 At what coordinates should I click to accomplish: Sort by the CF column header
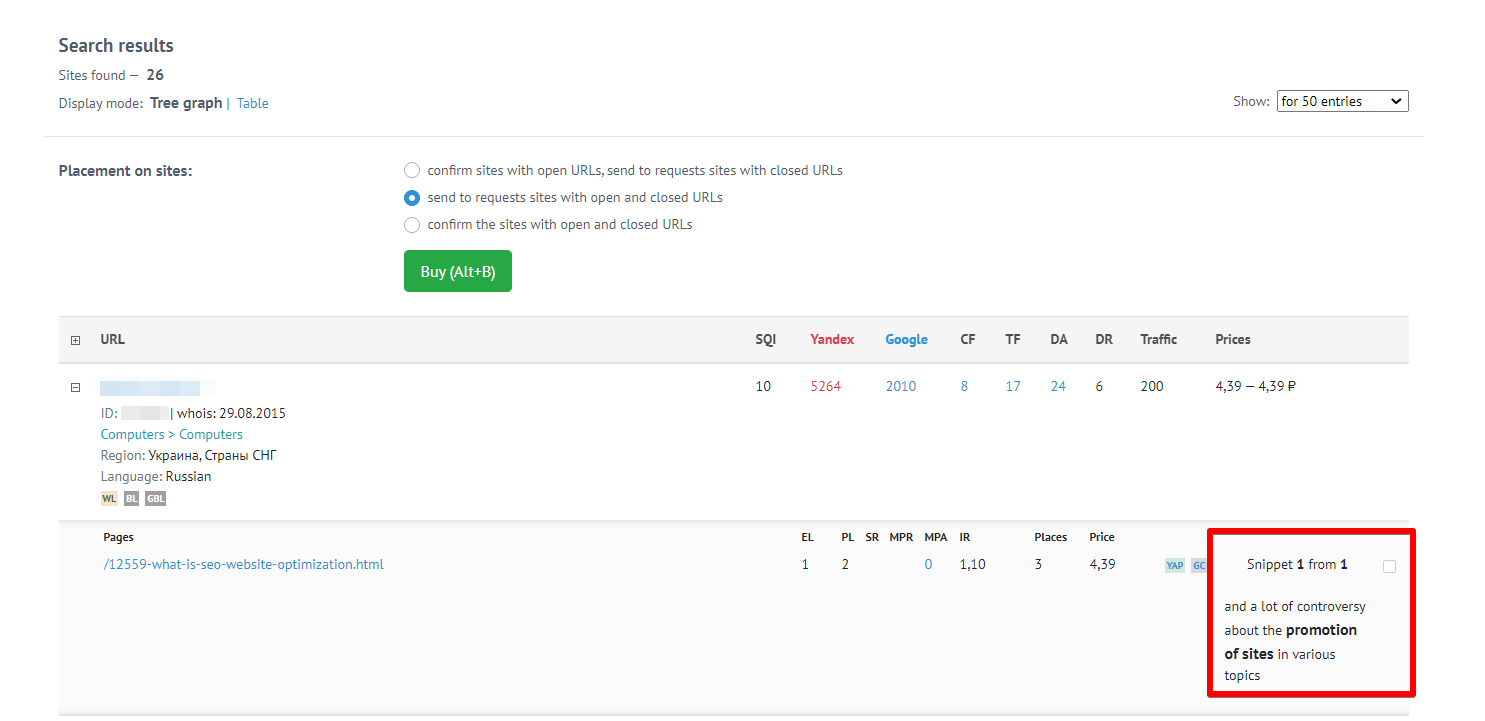968,339
